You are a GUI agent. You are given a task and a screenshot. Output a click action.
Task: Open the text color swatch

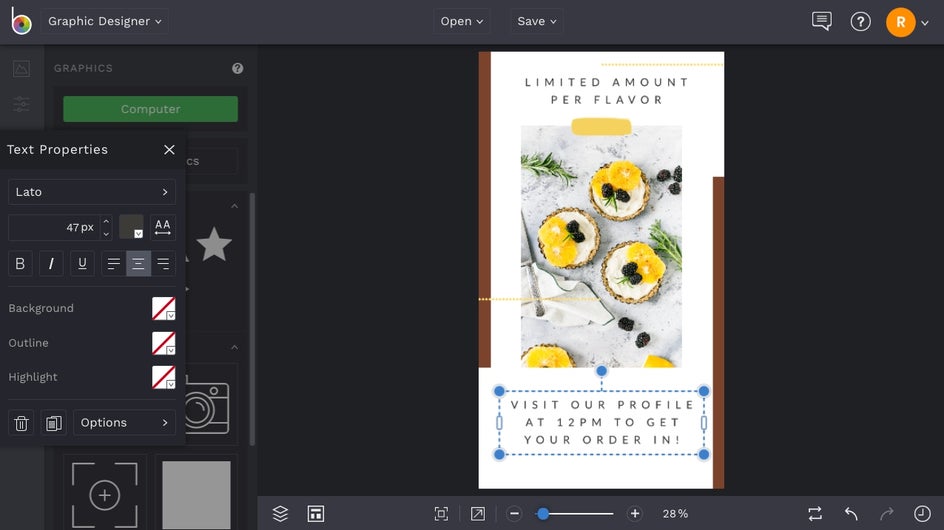131,227
